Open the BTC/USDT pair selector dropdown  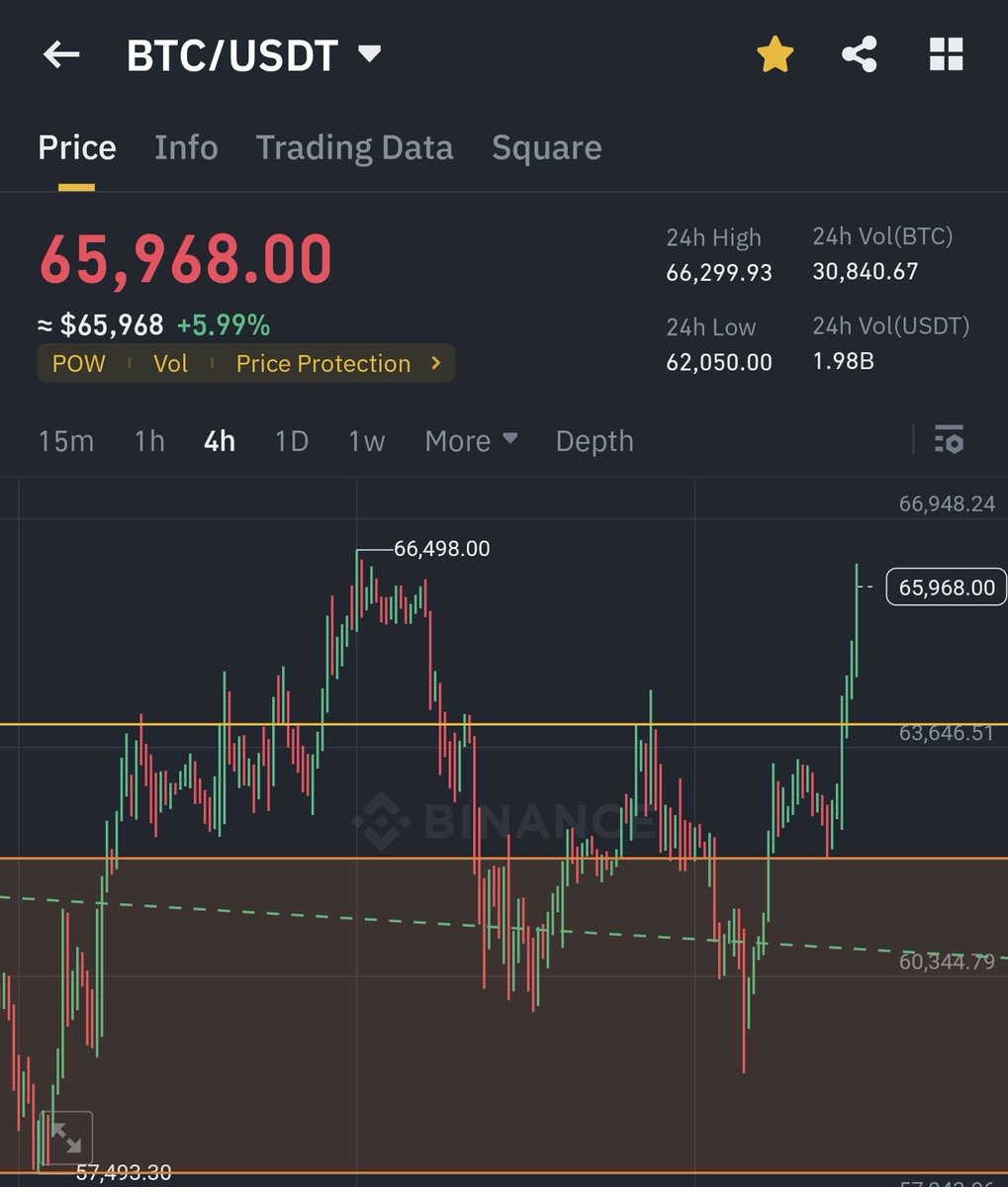click(253, 55)
